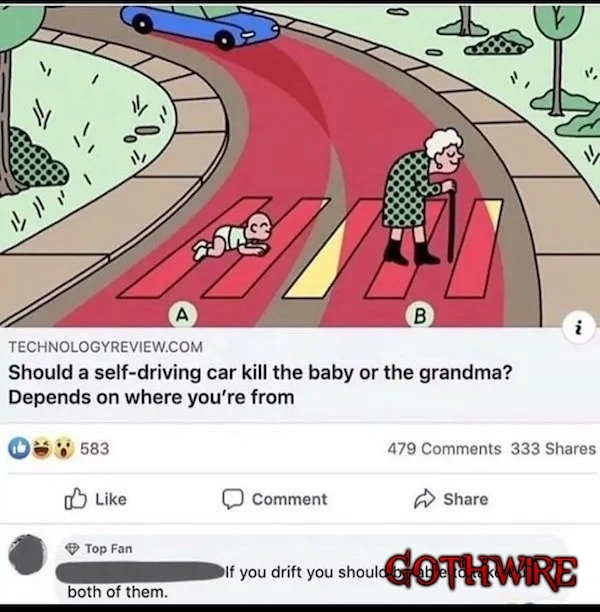The height and width of the screenshot is (612, 600).
Task: Click the Share arrow icon
Action: point(424,499)
